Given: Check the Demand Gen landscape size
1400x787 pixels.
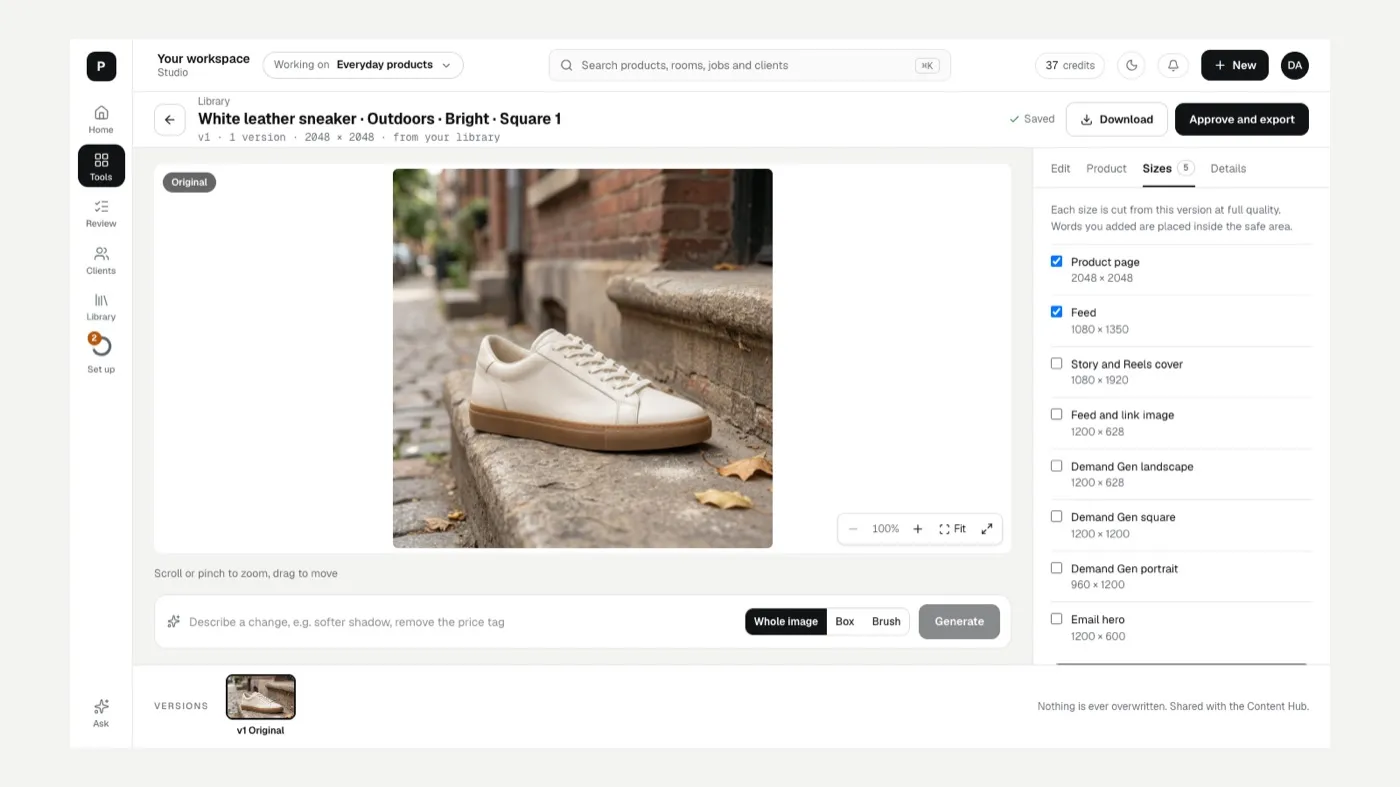Looking at the screenshot, I should [x=1056, y=465].
